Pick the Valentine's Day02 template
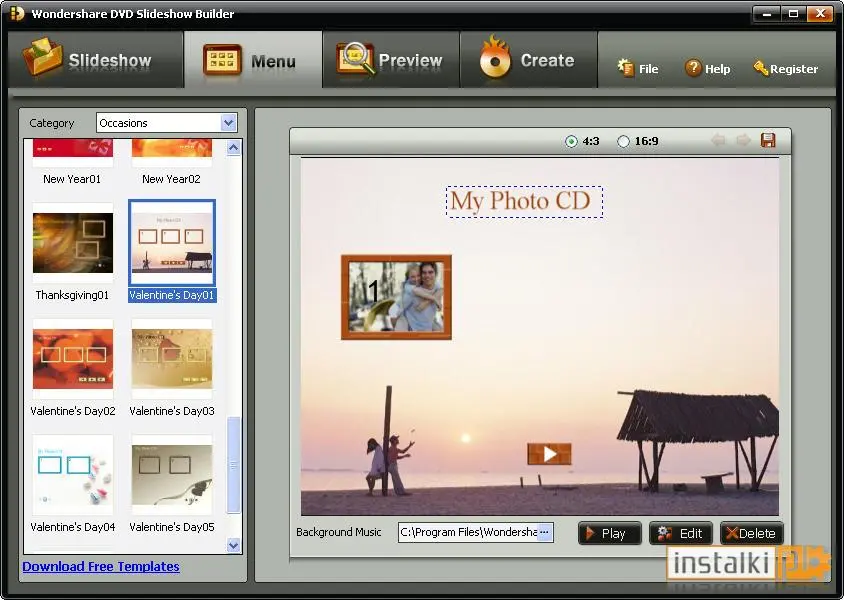The height and width of the screenshot is (600, 844). pos(73,368)
